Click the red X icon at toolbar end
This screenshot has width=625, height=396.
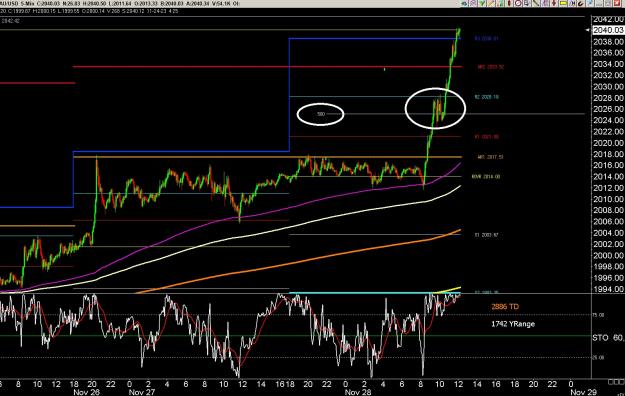[617, 3]
